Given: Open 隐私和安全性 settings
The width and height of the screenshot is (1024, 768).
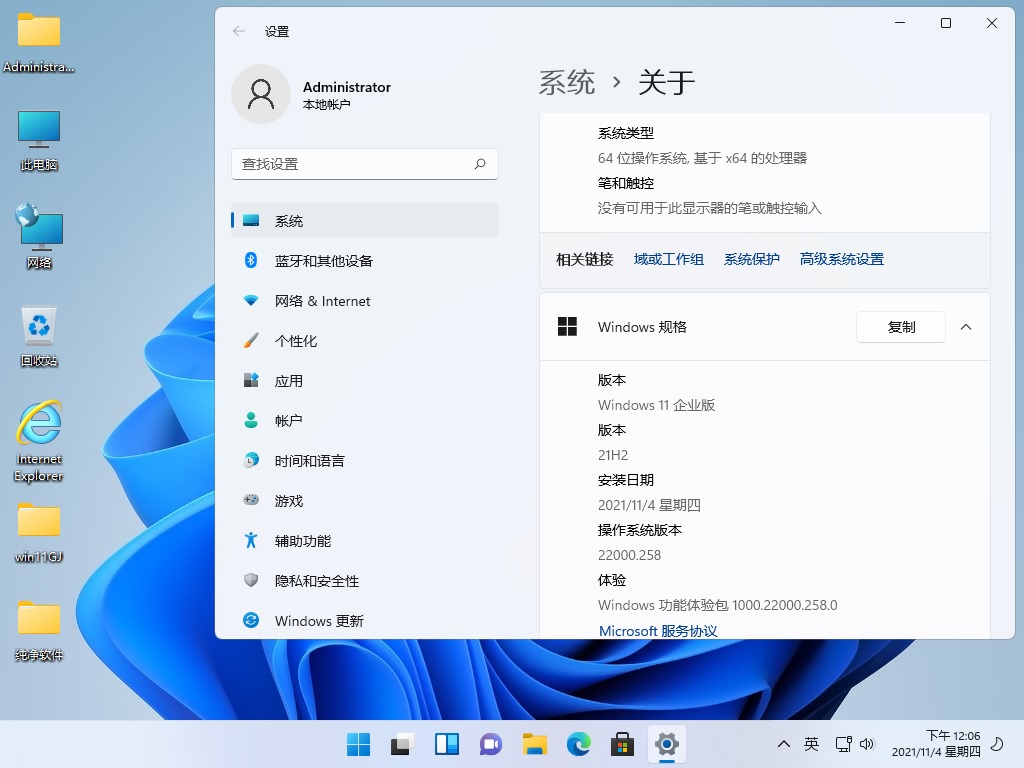Looking at the screenshot, I should (x=364, y=581).
